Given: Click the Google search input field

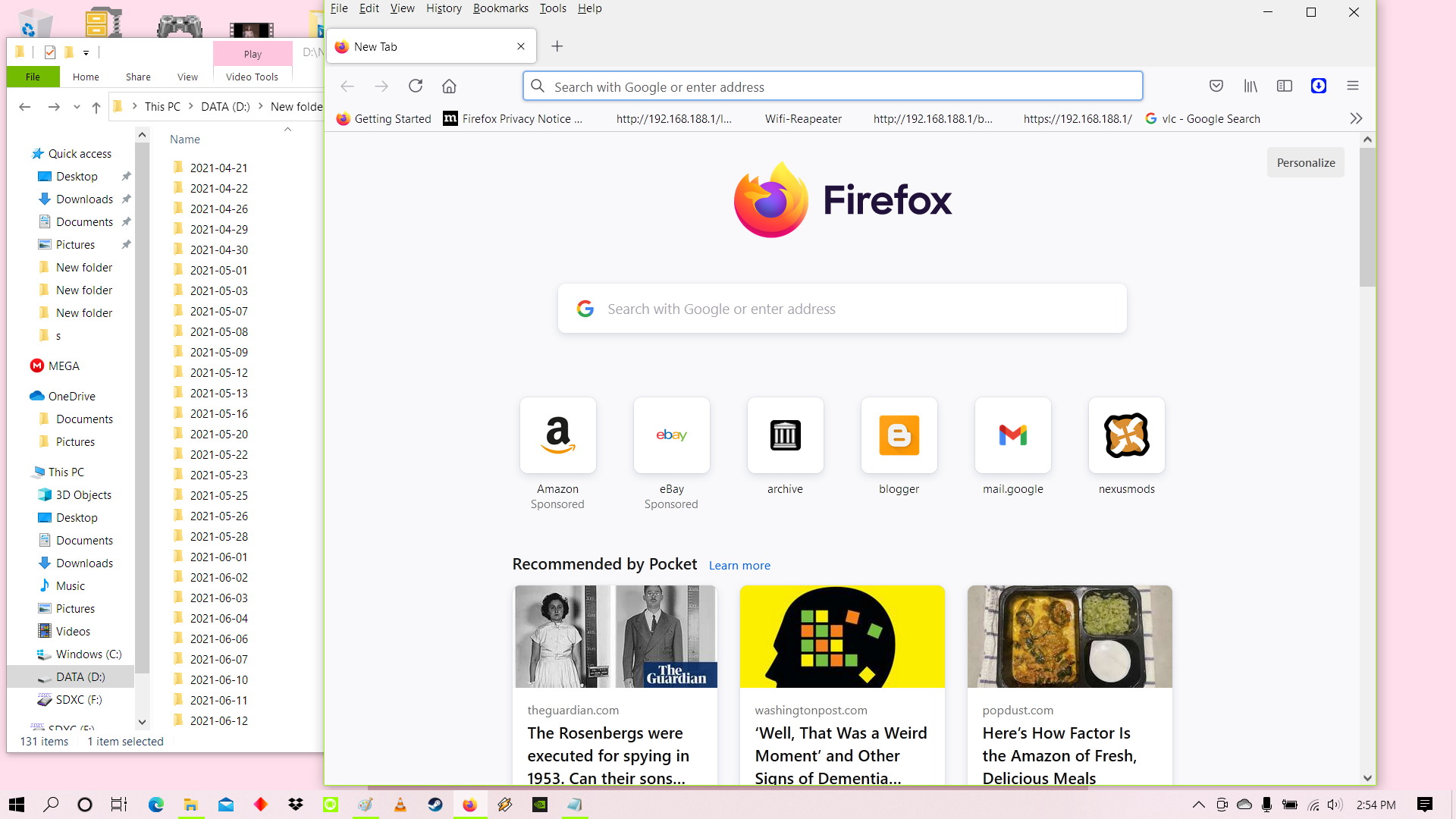Looking at the screenshot, I should [x=842, y=309].
